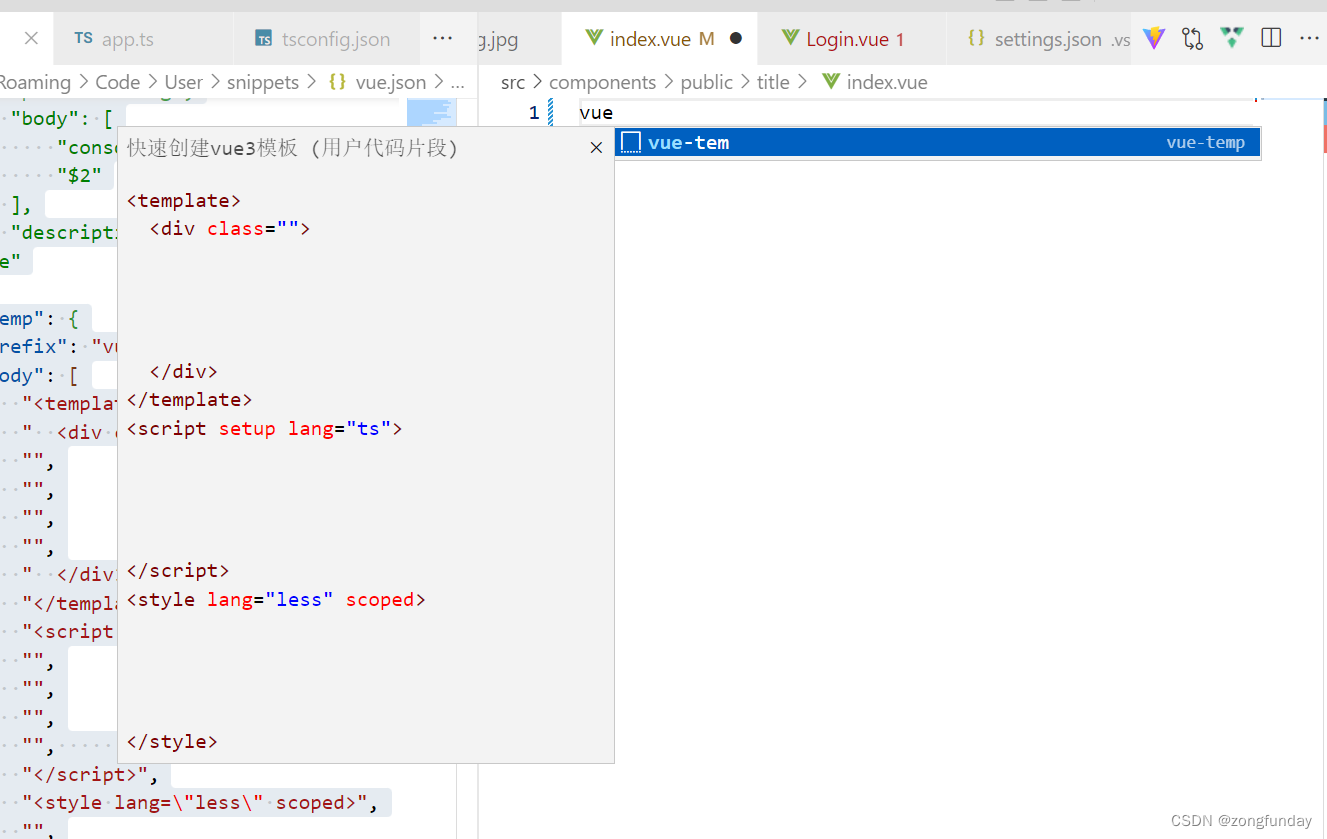Click '"body": [' line in vue.json
Viewport: 1327px width, 839px height.
pyautogui.click(x=62, y=118)
